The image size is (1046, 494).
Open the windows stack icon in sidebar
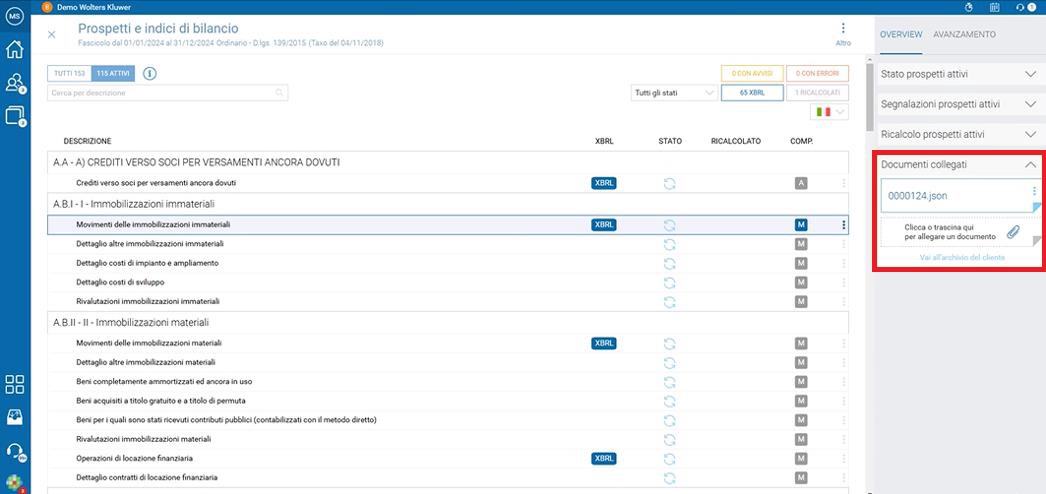tap(14, 116)
